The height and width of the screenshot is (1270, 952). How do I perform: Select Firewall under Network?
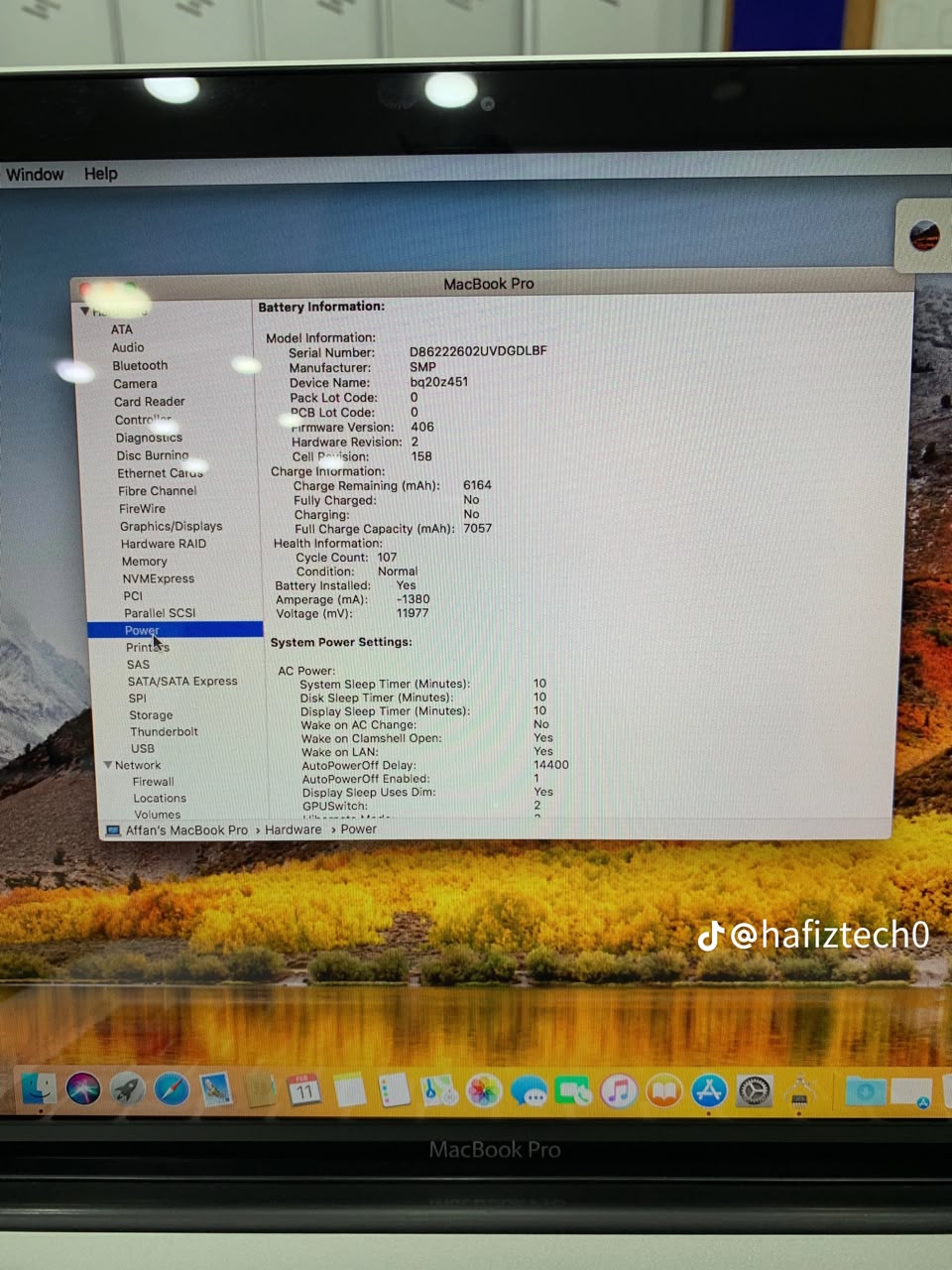tap(153, 782)
